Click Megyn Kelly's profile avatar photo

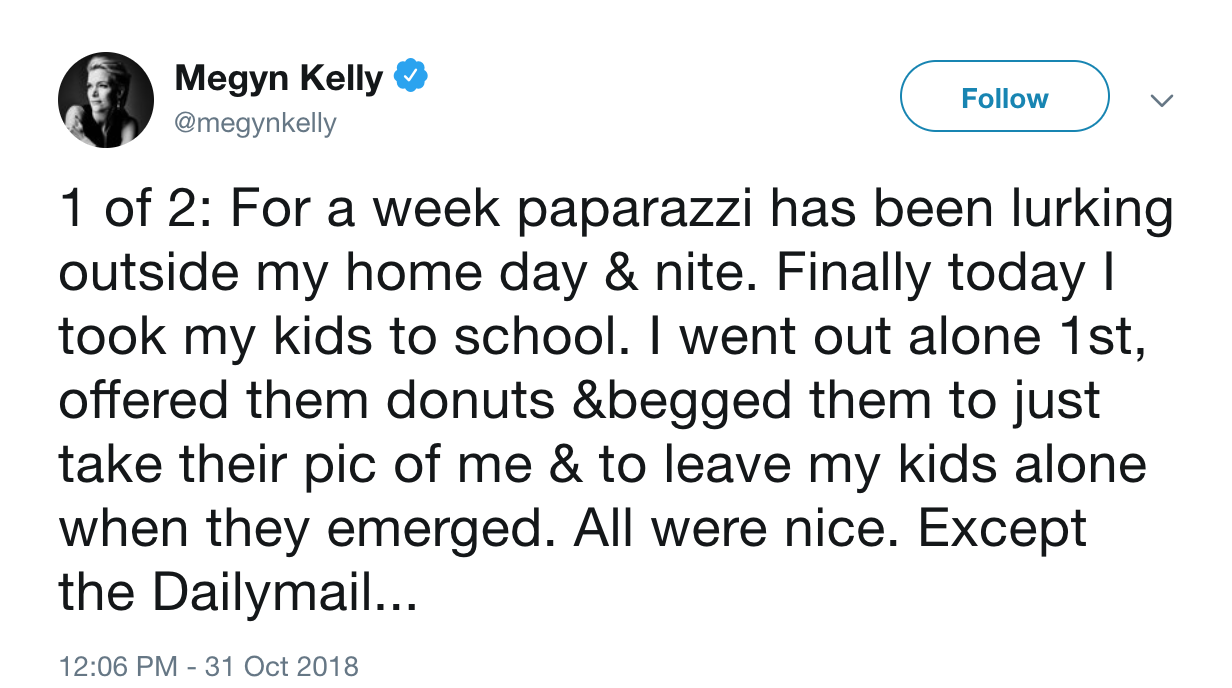tap(106, 101)
